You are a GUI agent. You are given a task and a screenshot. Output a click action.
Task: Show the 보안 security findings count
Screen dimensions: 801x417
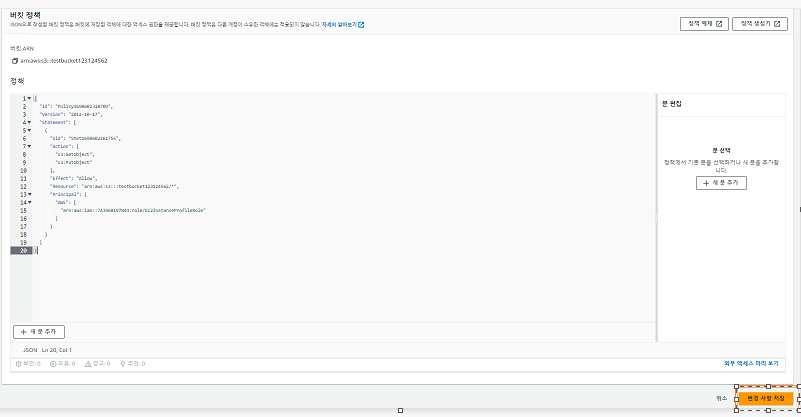coord(28,364)
